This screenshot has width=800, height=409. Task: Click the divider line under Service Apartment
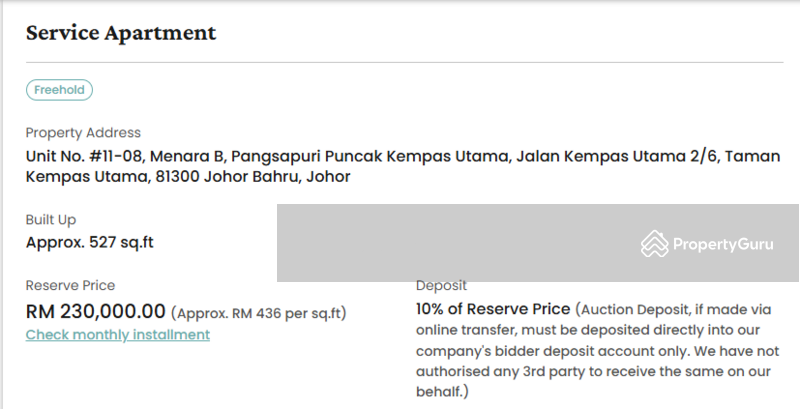405,62
